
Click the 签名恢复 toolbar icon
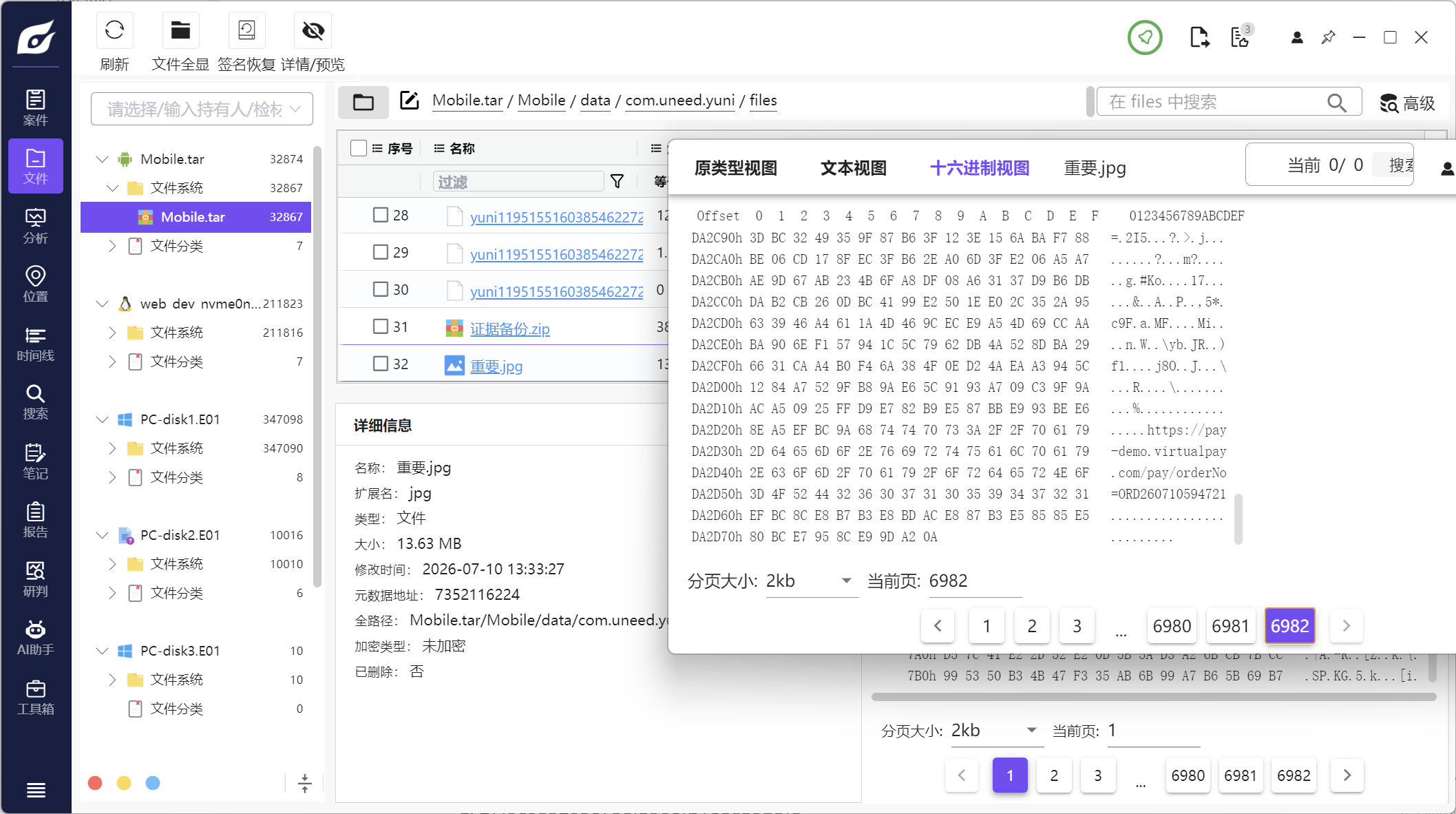click(246, 30)
